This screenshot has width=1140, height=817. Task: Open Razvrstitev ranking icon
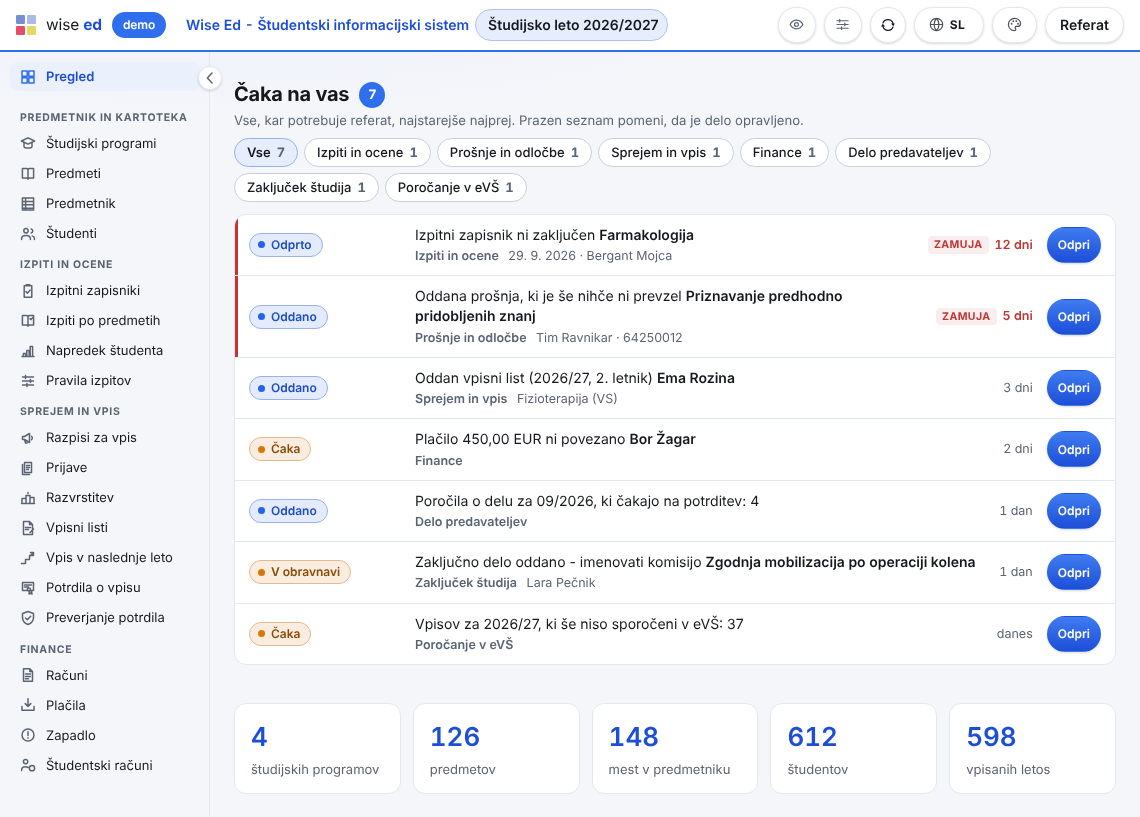pos(28,497)
